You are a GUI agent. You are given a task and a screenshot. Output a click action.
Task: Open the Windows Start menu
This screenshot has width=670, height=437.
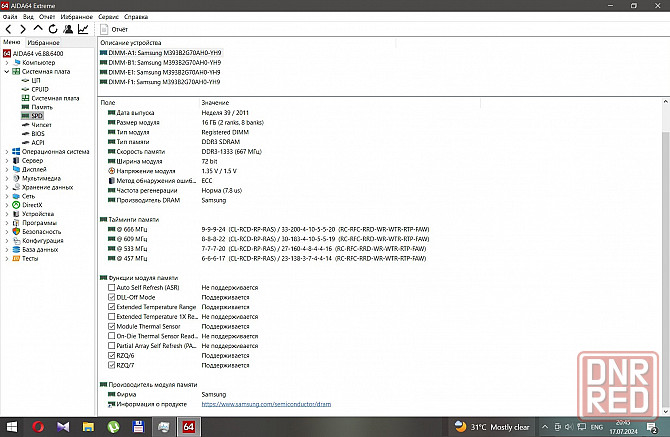[x=12, y=427]
